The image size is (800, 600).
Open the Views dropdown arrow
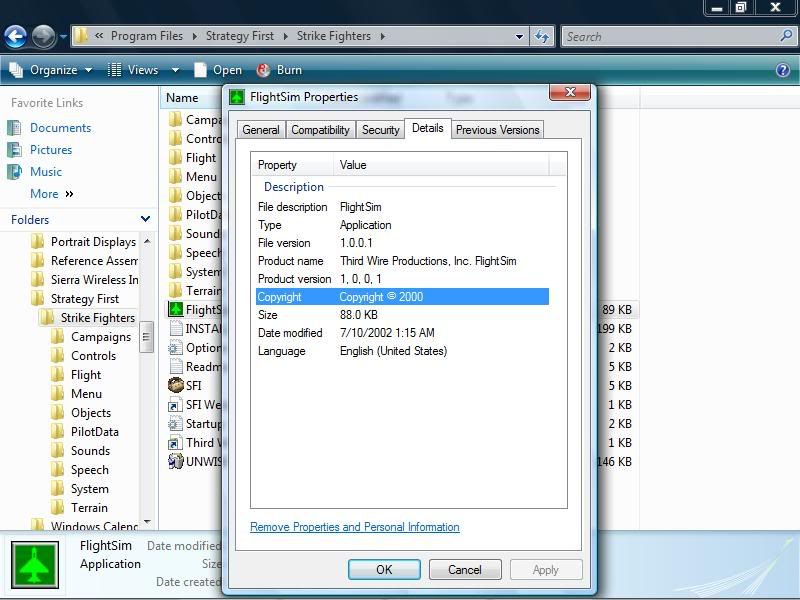175,70
